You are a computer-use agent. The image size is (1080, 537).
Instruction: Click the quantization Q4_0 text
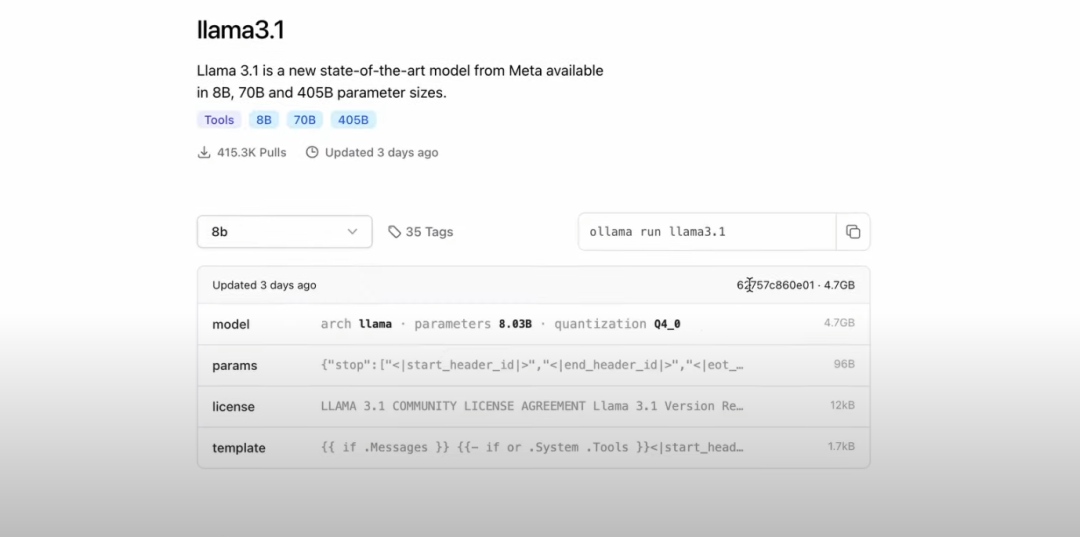click(x=617, y=324)
